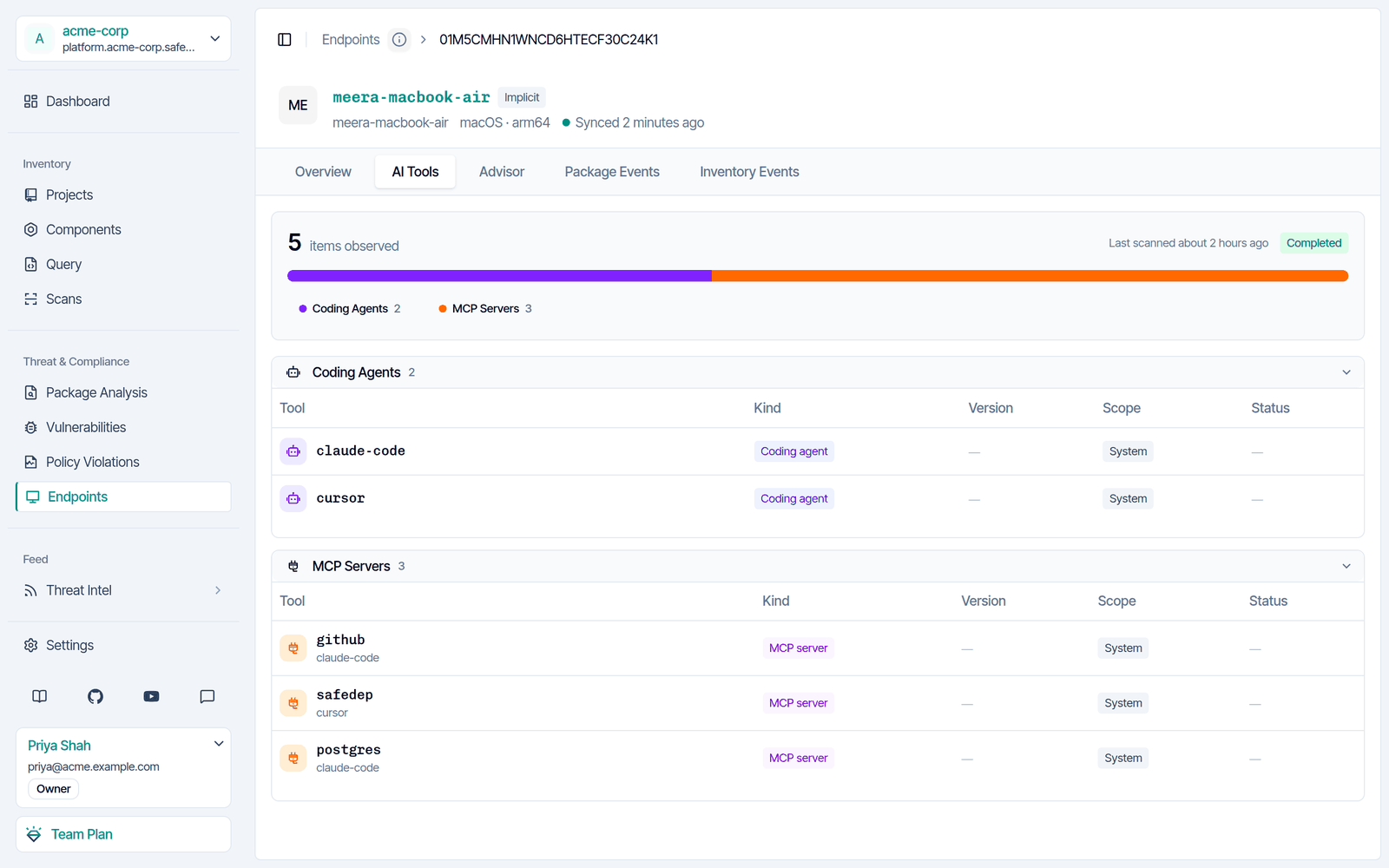Switch to the Overview tab
1389x868 pixels.
tap(323, 172)
